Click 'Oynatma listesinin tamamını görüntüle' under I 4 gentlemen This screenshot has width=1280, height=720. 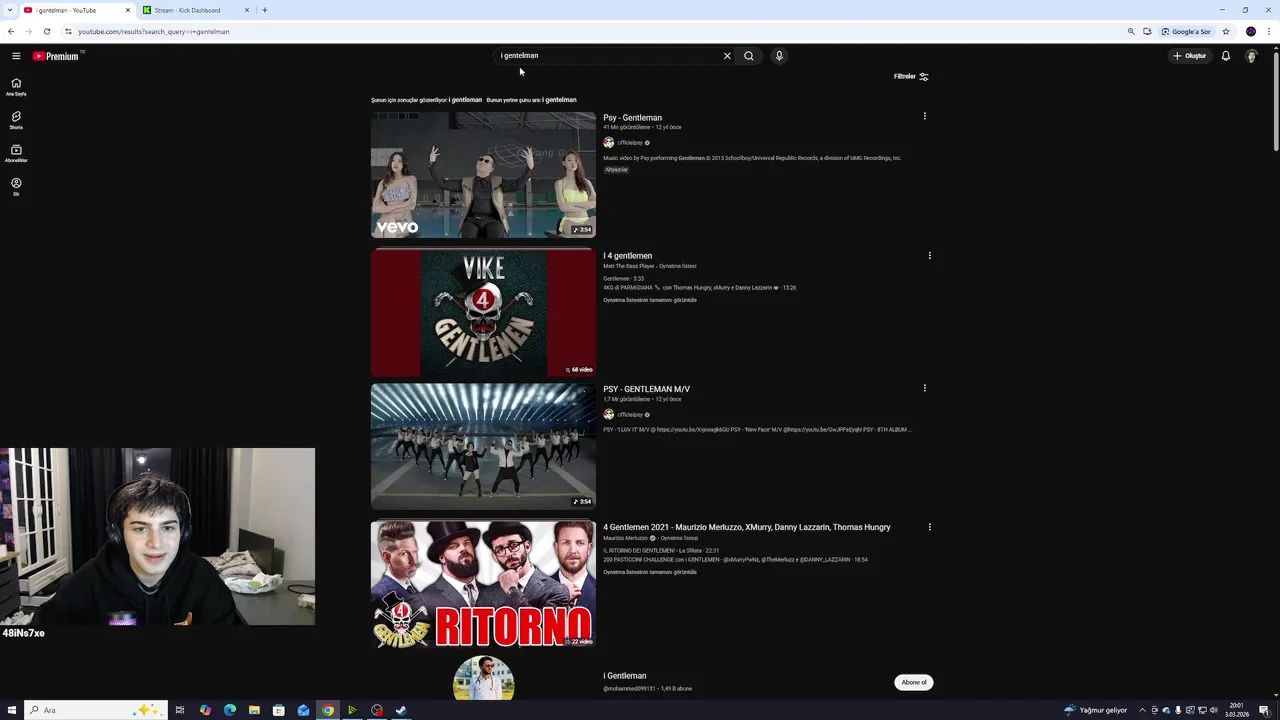point(650,300)
